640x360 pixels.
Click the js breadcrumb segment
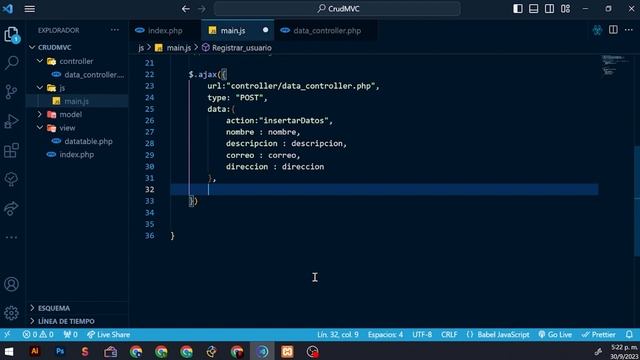coord(141,48)
